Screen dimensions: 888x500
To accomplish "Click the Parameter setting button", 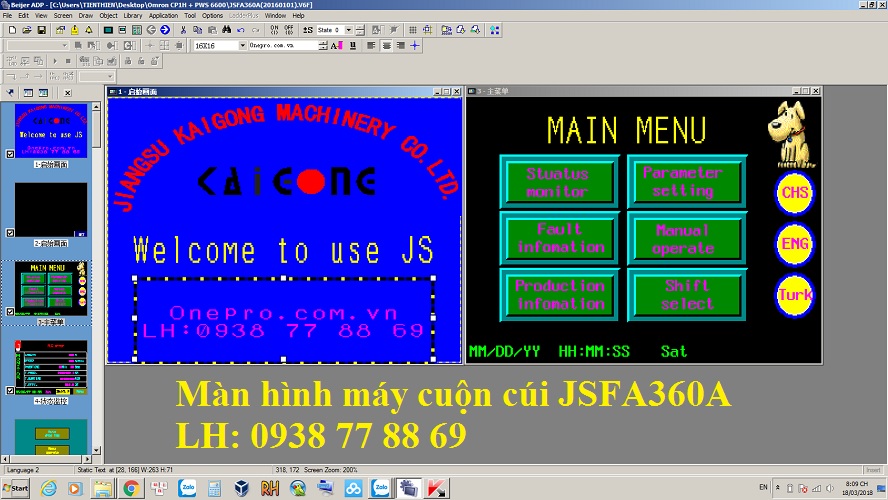I will point(686,182).
